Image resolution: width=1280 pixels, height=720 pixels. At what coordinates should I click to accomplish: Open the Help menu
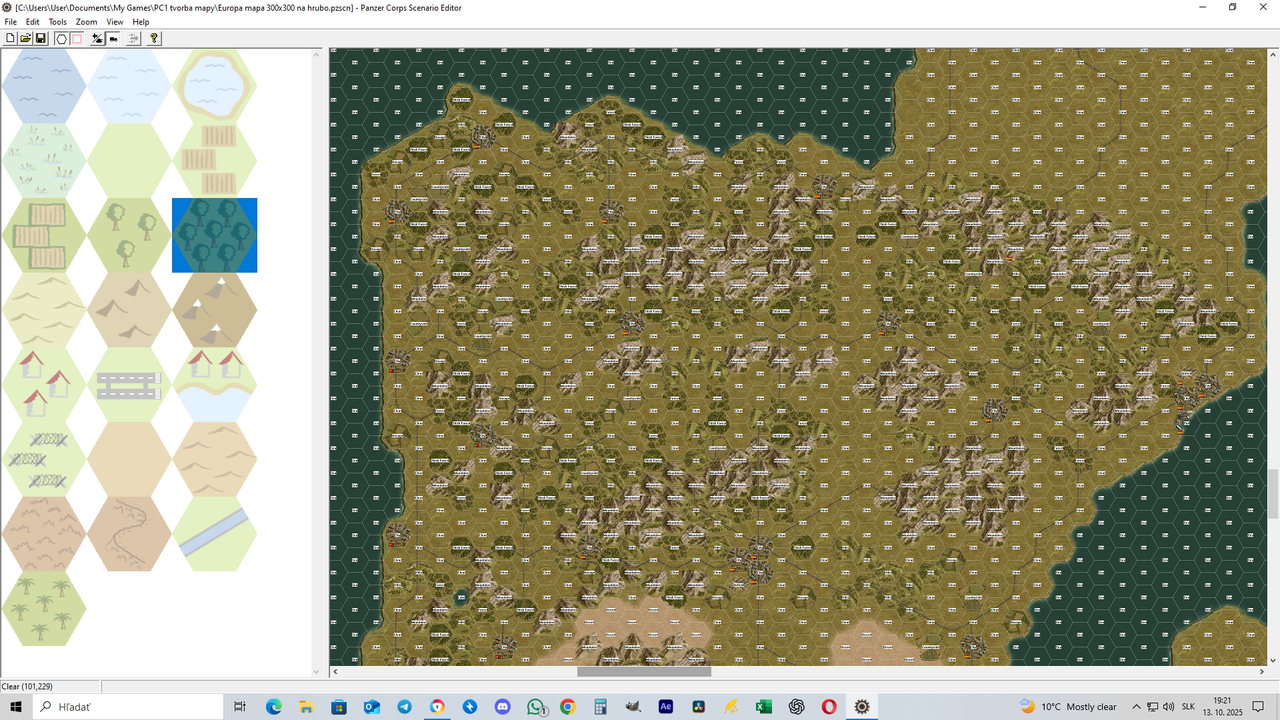(x=141, y=22)
